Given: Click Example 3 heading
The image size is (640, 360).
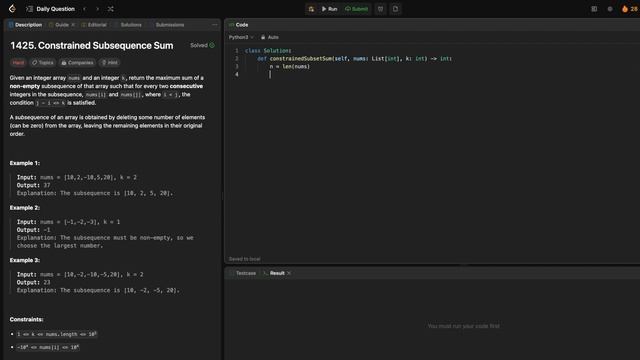Looking at the screenshot, I should [25, 260].
